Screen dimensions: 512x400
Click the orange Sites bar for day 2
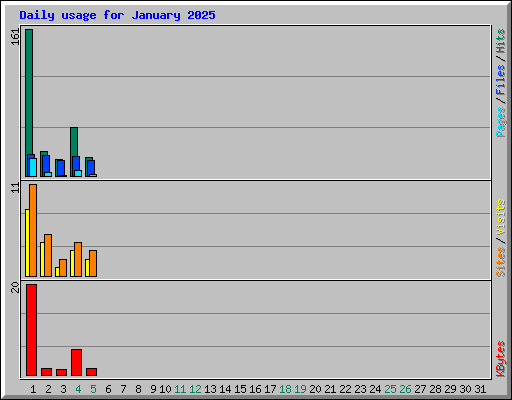48,255
